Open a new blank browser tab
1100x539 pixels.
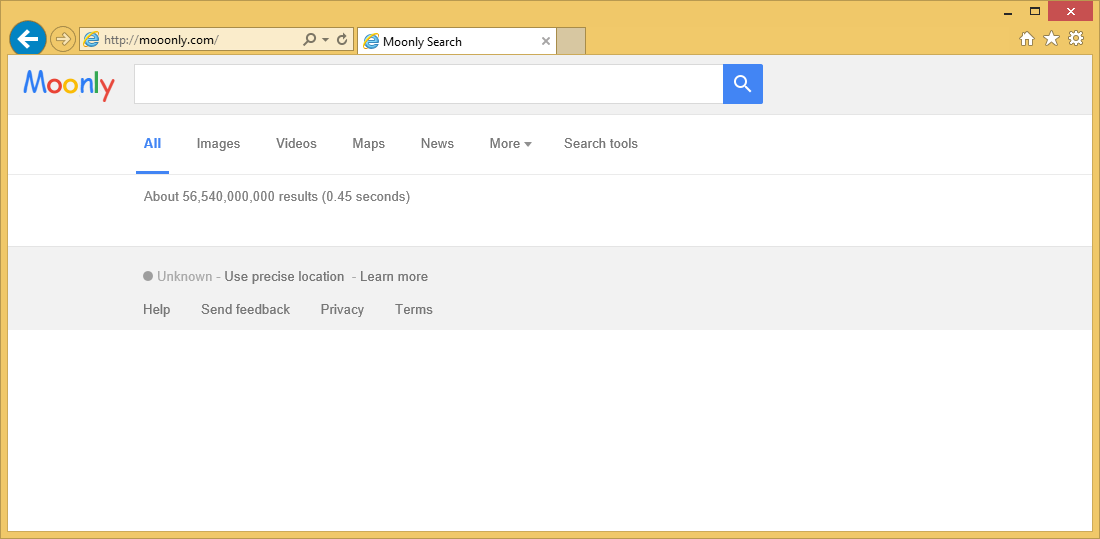coord(570,41)
